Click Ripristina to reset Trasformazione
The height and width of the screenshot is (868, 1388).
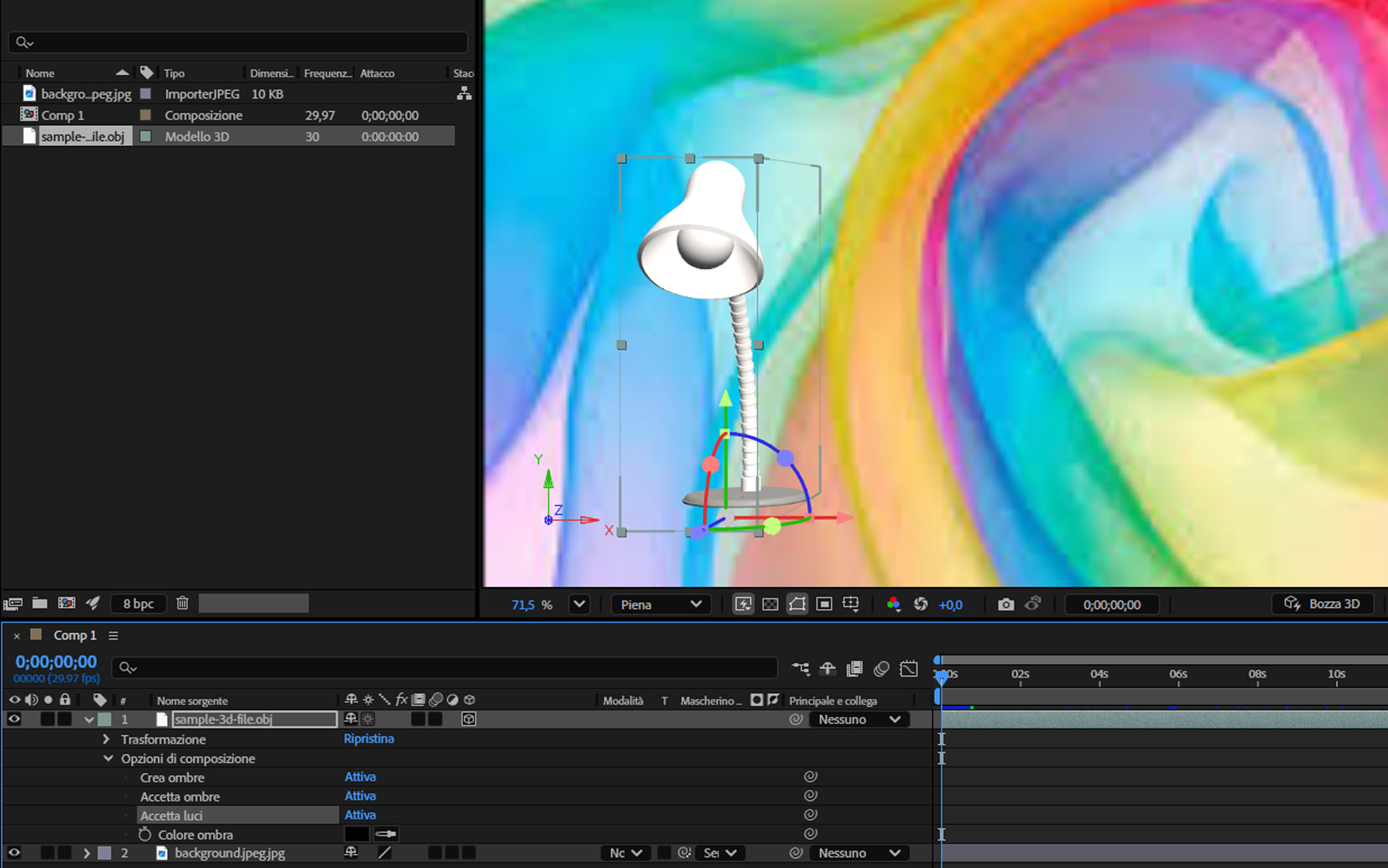pyautogui.click(x=369, y=738)
